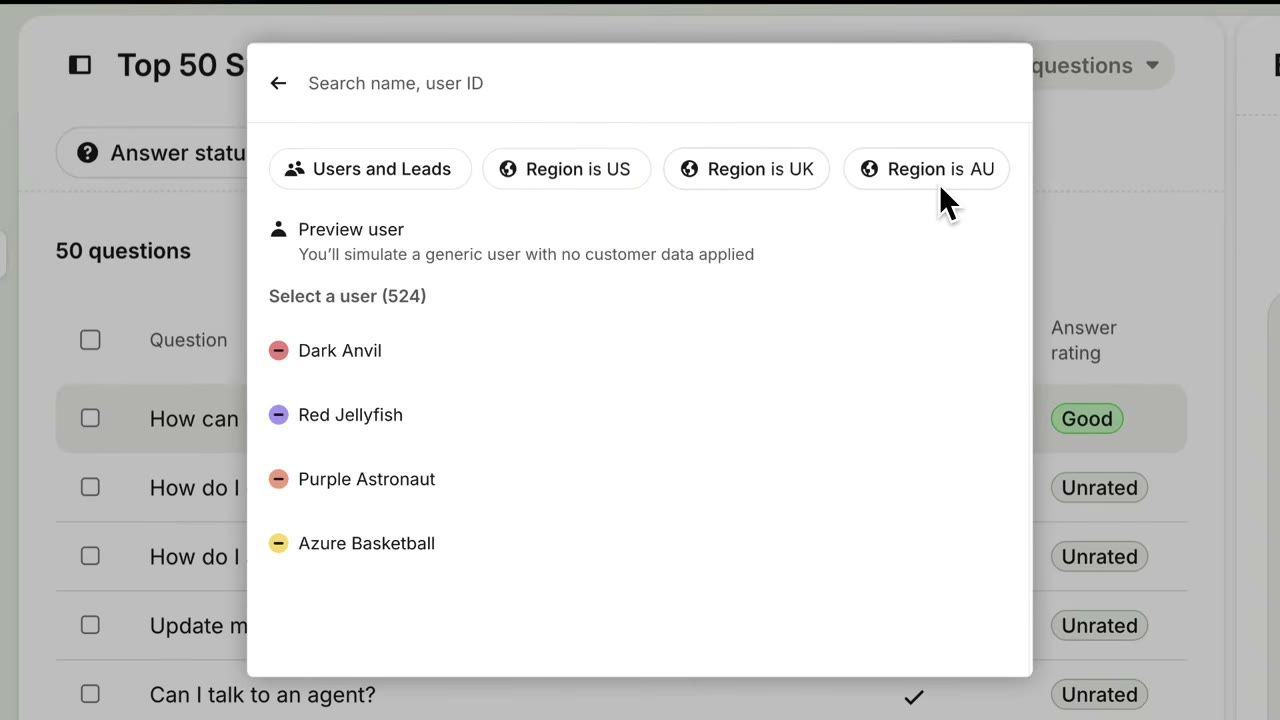The image size is (1280, 720).
Task: Filter by Users and Leads
Action: point(370,169)
